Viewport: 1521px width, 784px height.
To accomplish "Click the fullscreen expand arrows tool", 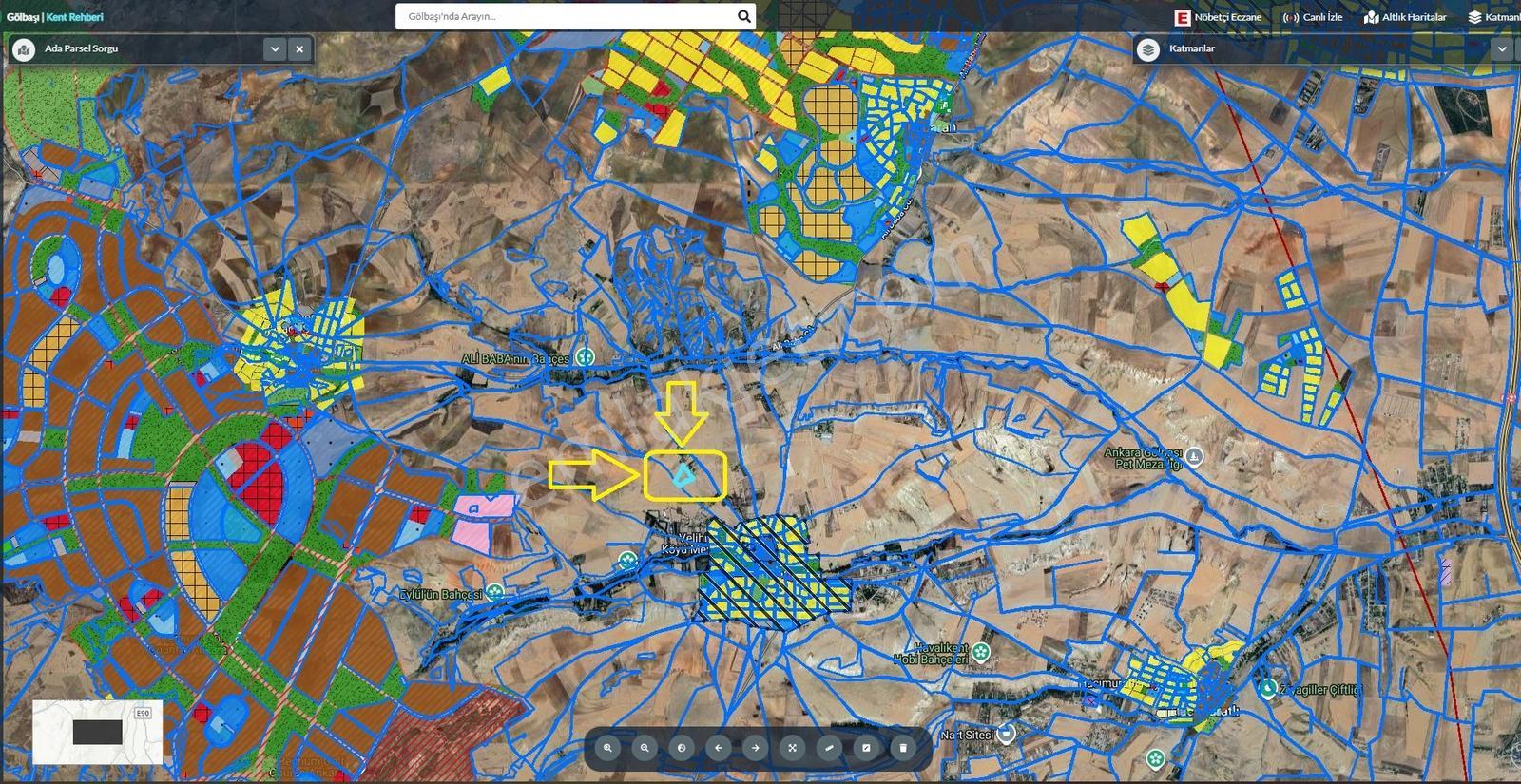I will 792,748.
